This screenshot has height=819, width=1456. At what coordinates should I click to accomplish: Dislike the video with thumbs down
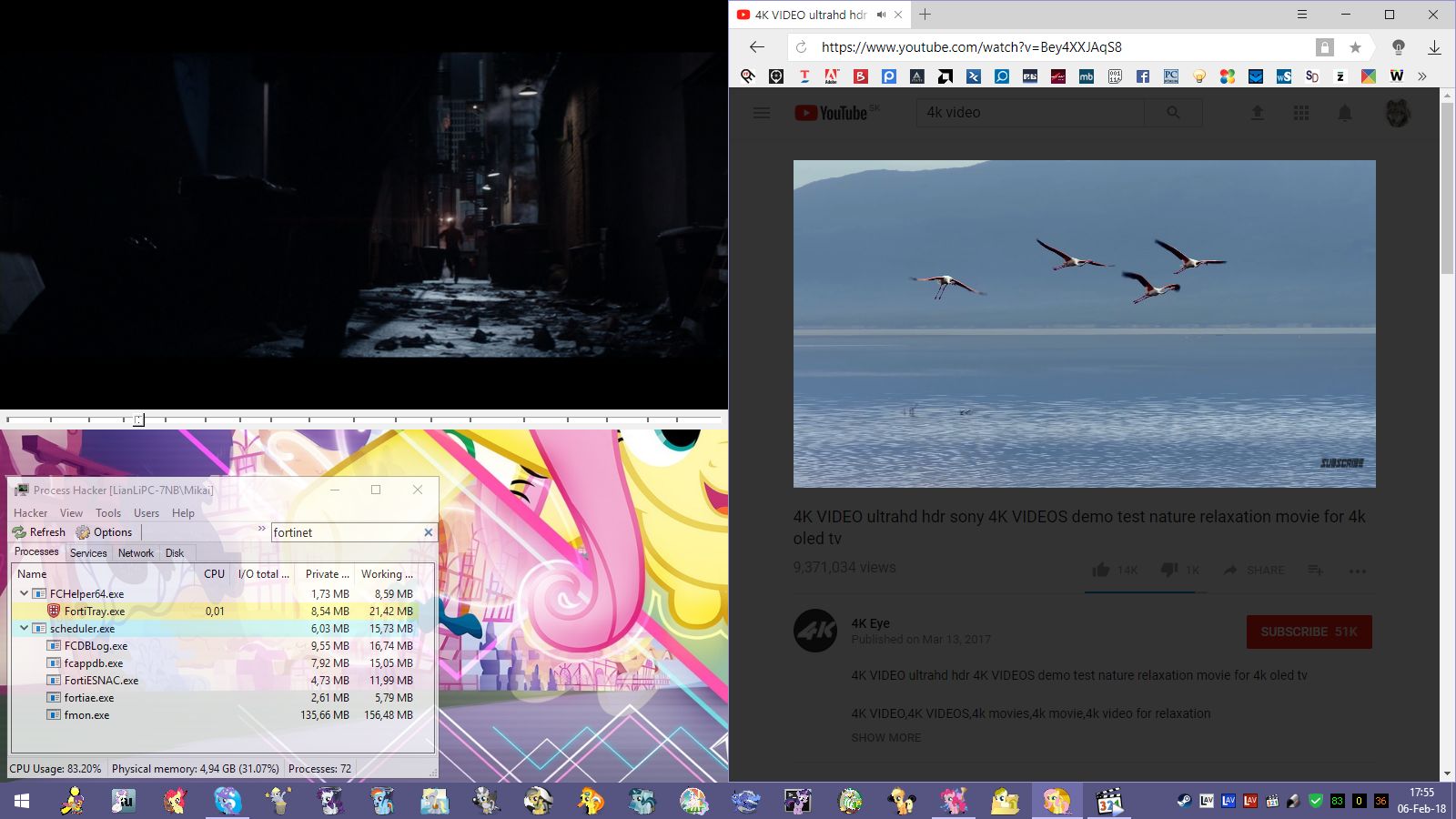point(1170,571)
